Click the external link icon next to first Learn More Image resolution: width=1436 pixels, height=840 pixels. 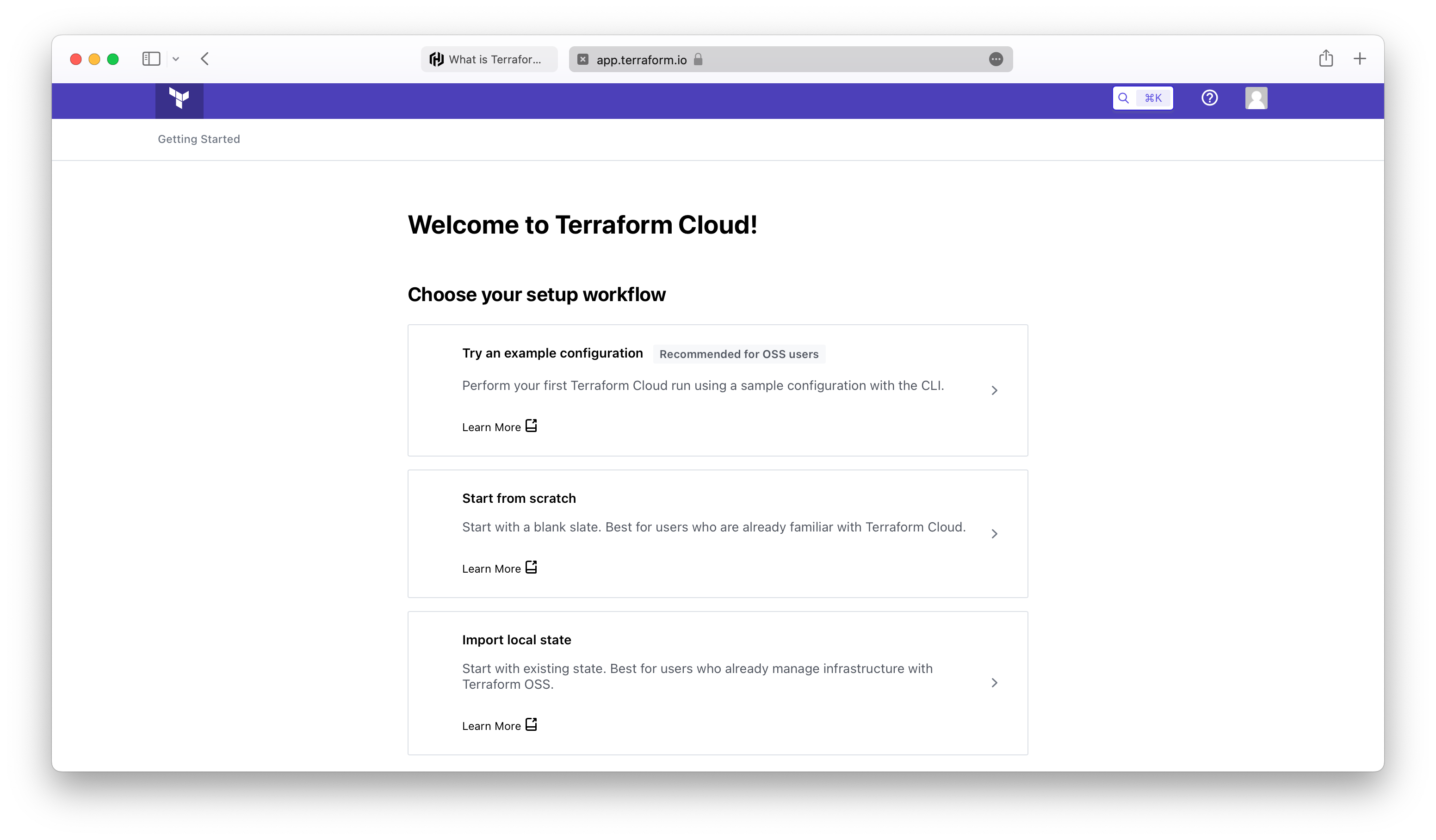[x=531, y=425]
